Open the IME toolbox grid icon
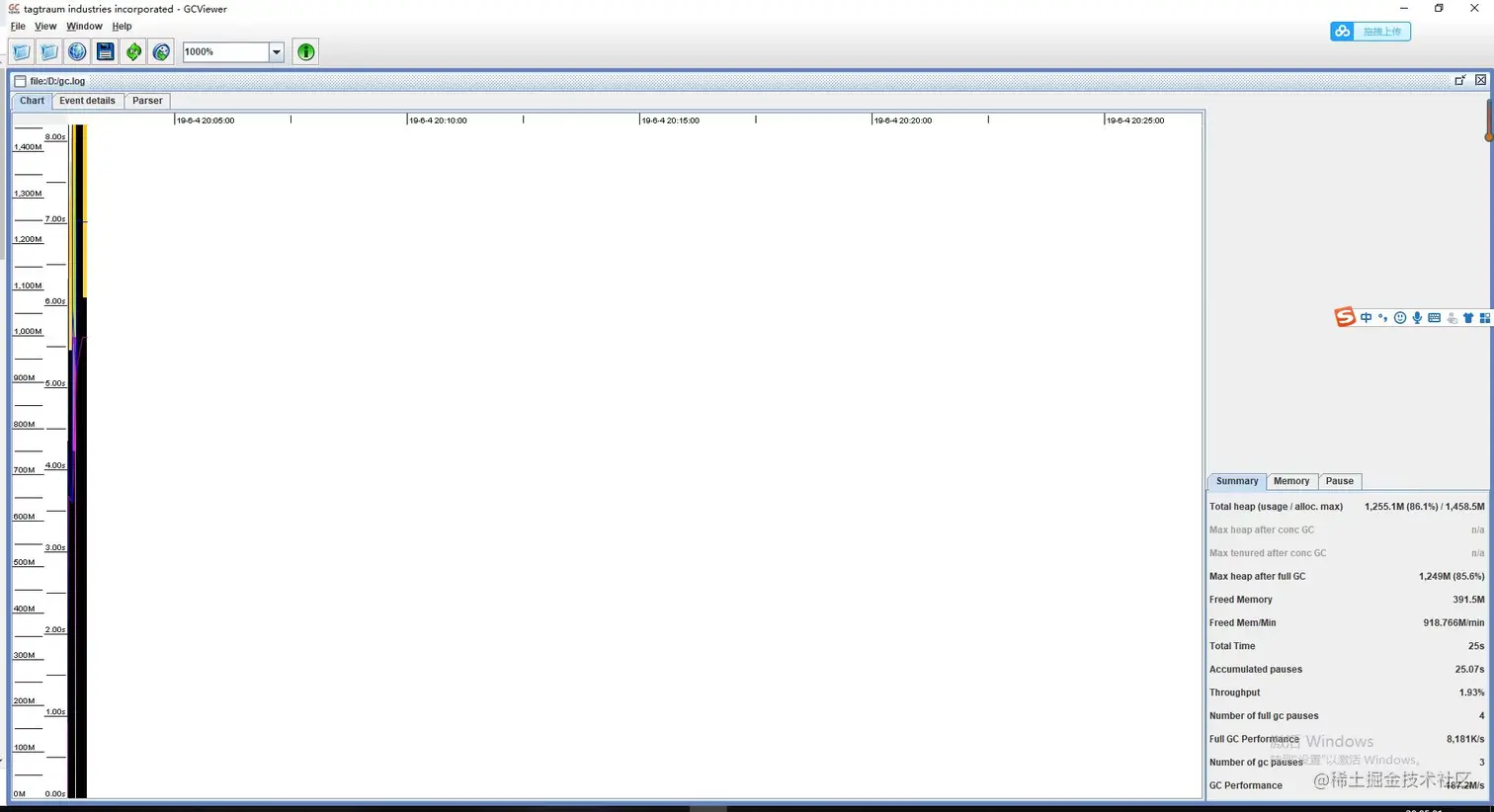 [x=1484, y=318]
